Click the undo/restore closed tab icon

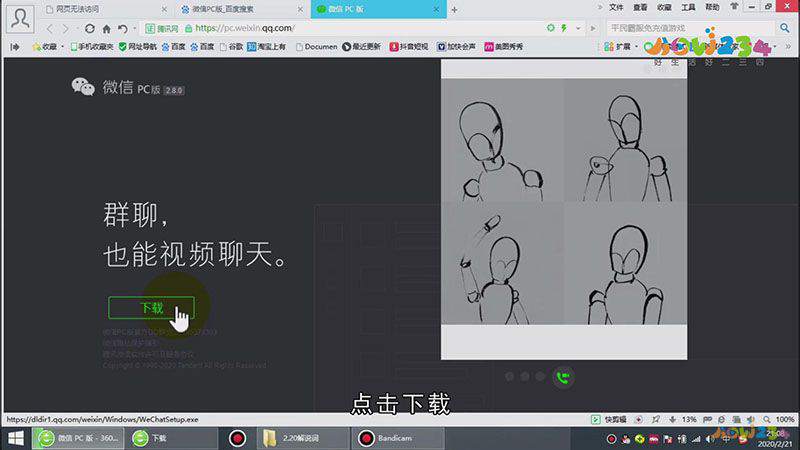(122, 29)
